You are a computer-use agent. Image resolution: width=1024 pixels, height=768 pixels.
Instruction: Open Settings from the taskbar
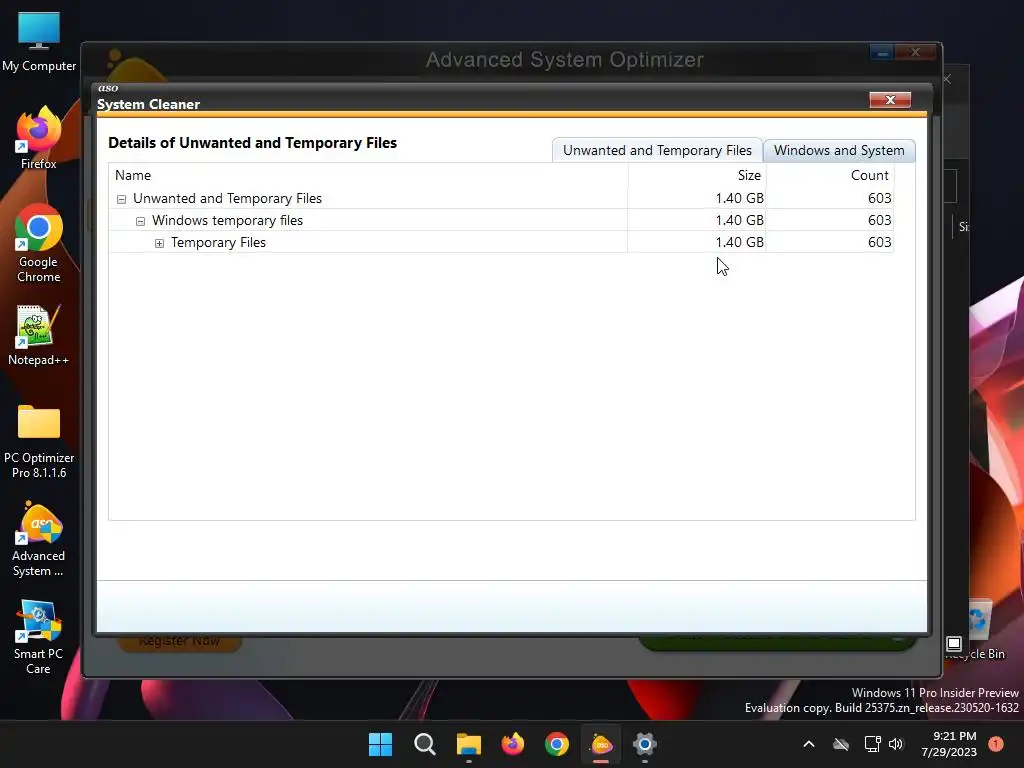click(645, 744)
